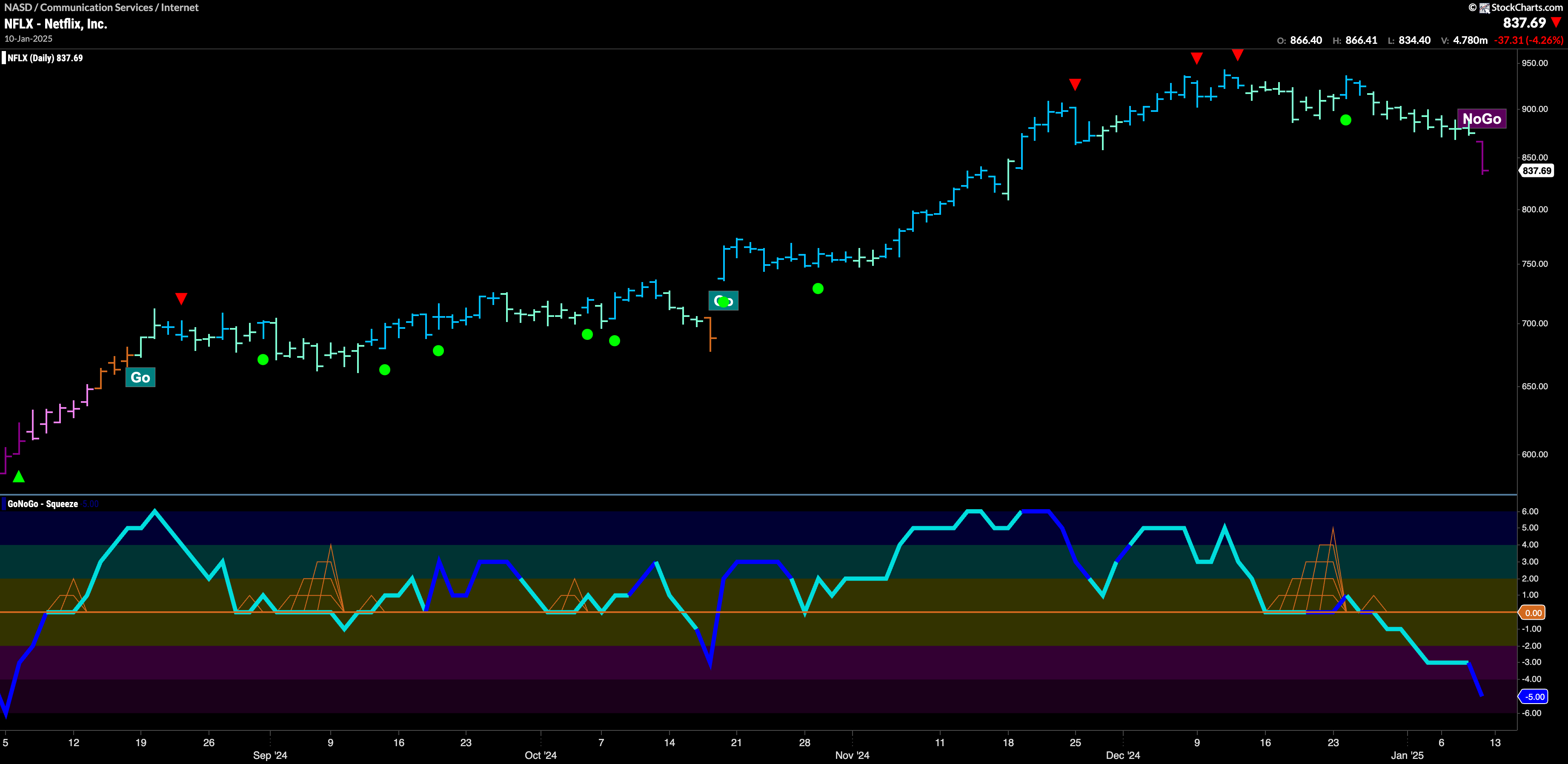Click the topmost red triangle near Dec 12
The image size is (1568, 764).
(1237, 55)
